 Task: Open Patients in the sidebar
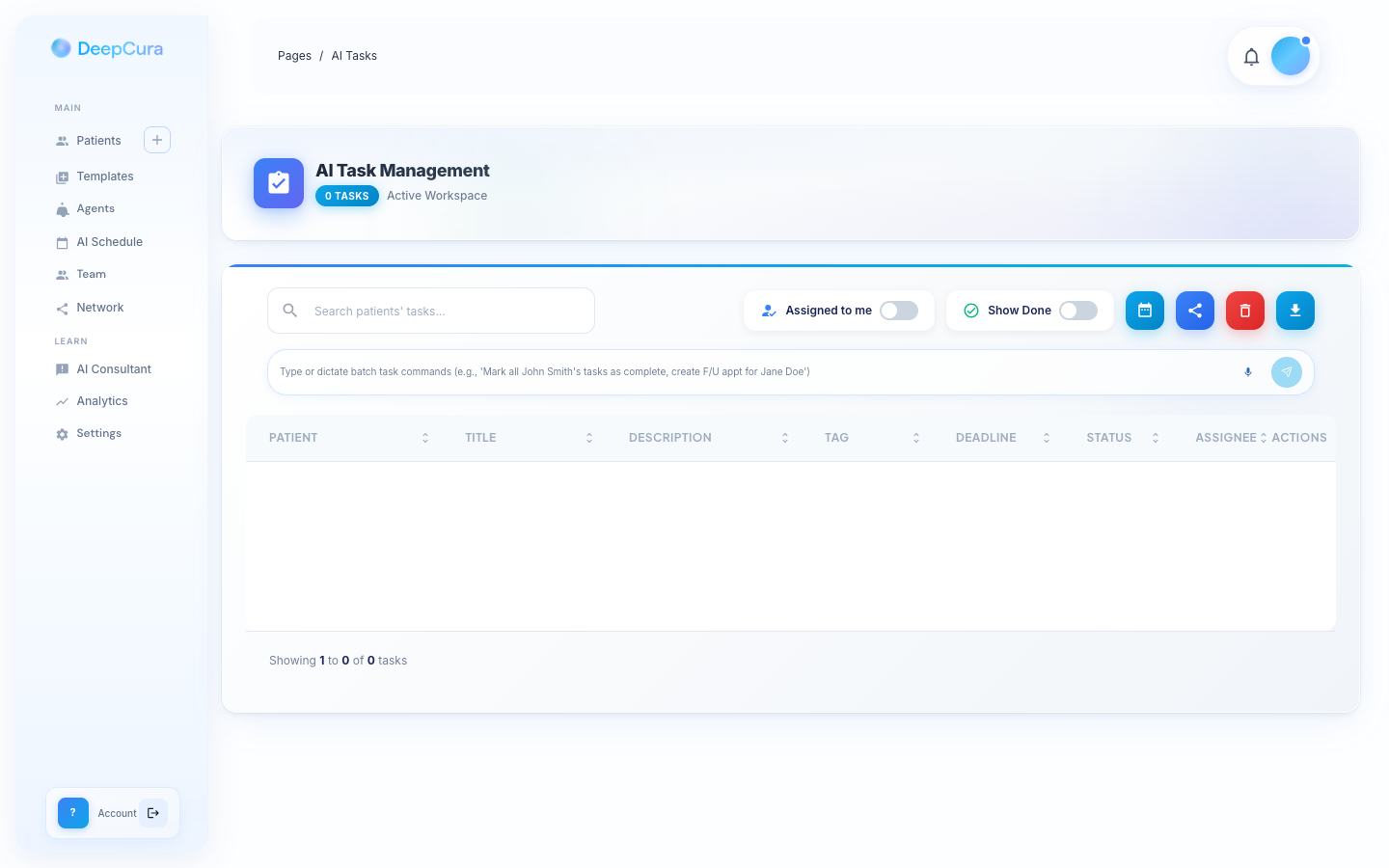pyautogui.click(x=98, y=141)
